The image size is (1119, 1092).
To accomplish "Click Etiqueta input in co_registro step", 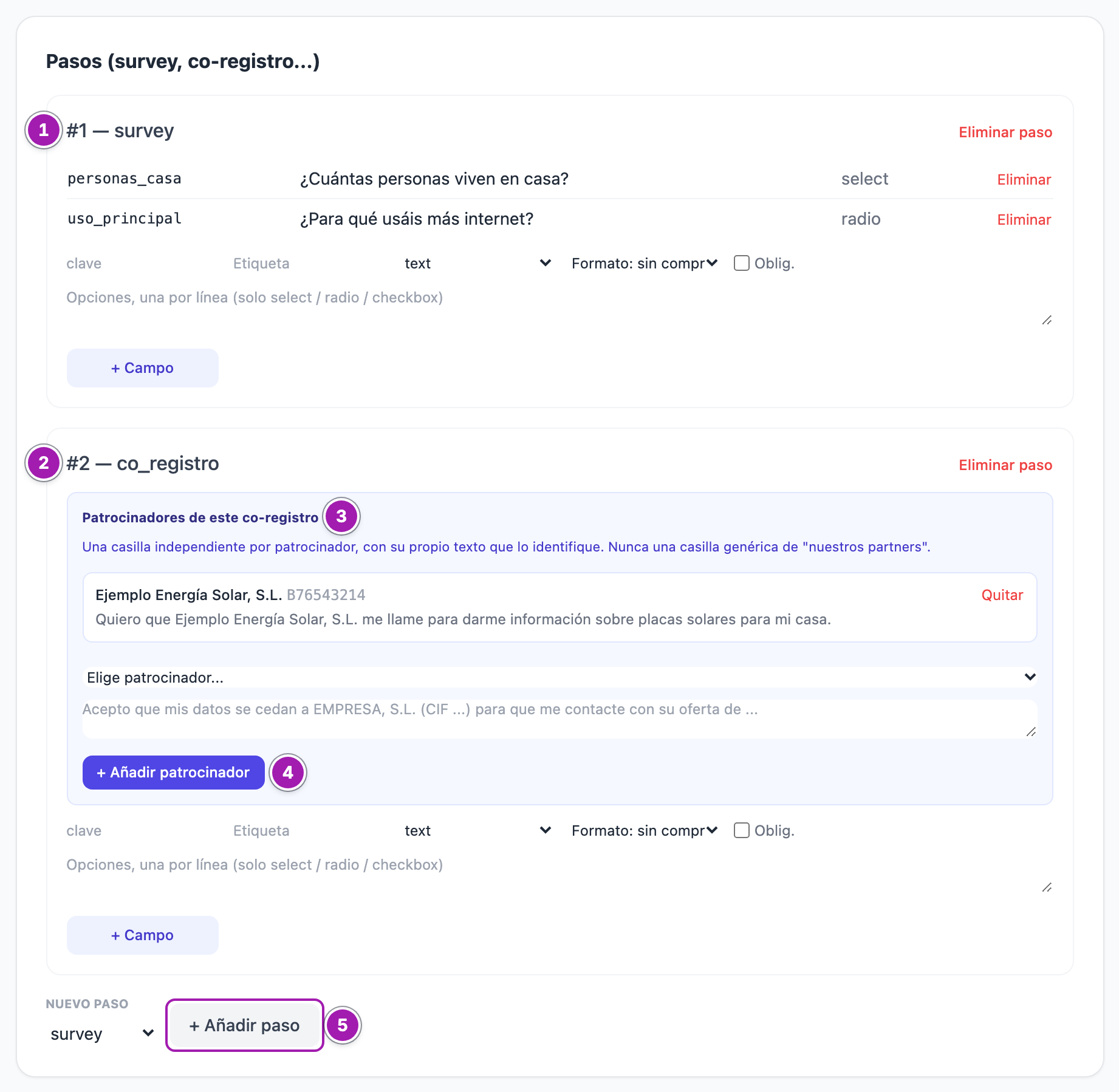I will tap(310, 831).
